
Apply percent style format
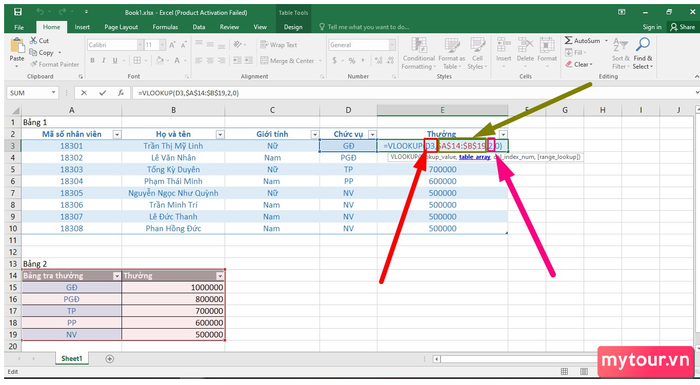point(352,61)
